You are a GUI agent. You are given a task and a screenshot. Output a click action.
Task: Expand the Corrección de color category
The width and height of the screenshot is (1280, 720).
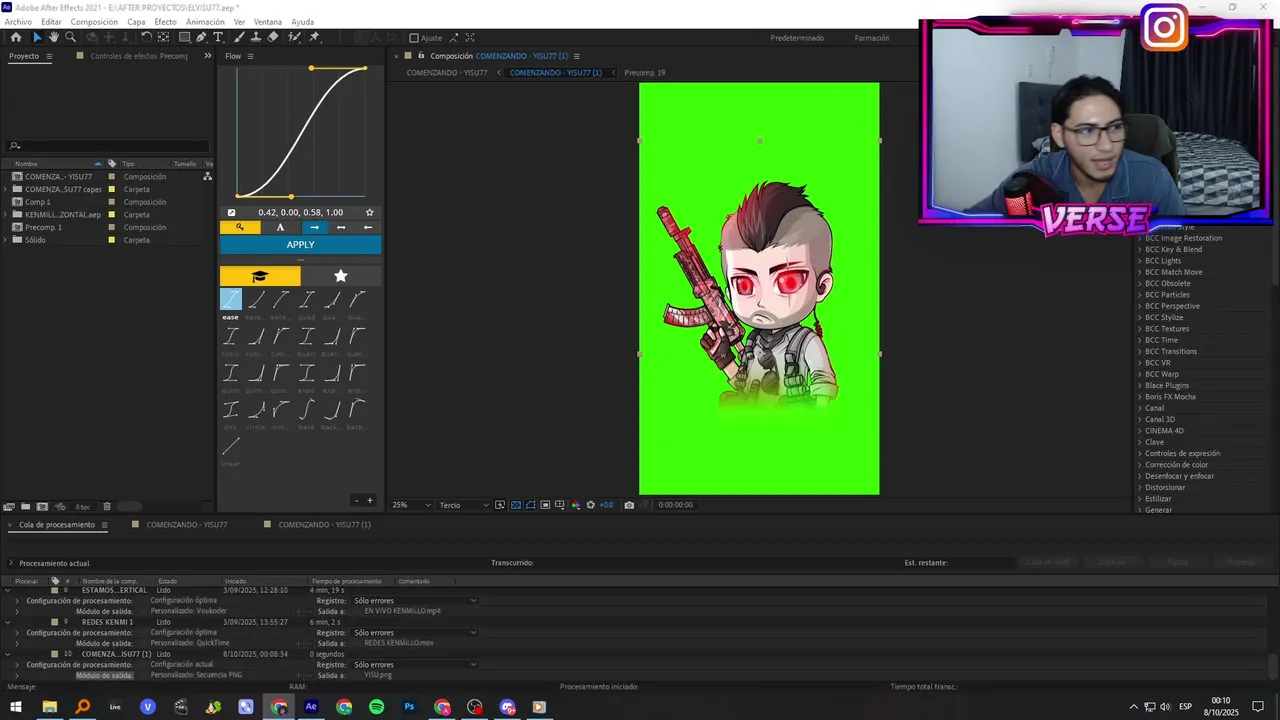pos(1139,465)
